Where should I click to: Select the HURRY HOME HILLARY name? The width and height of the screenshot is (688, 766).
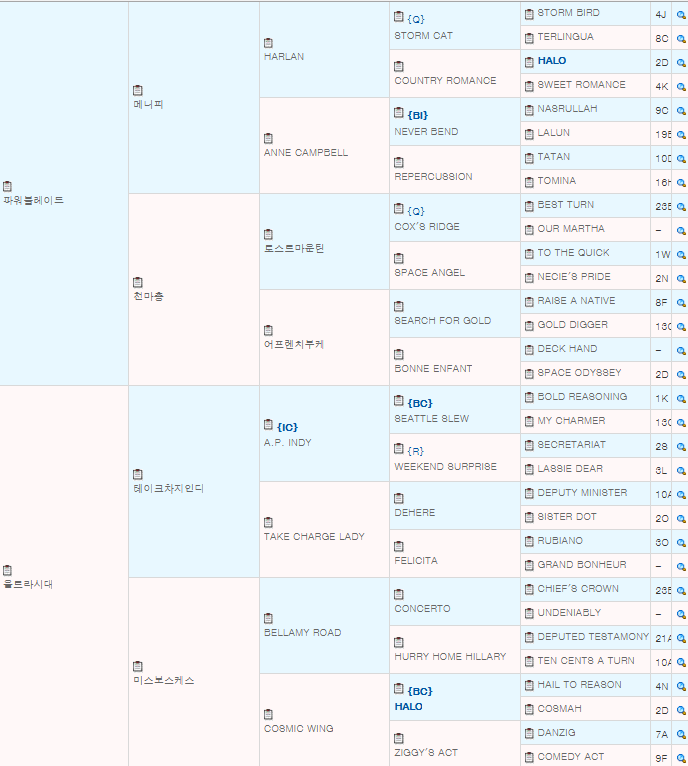[450, 657]
